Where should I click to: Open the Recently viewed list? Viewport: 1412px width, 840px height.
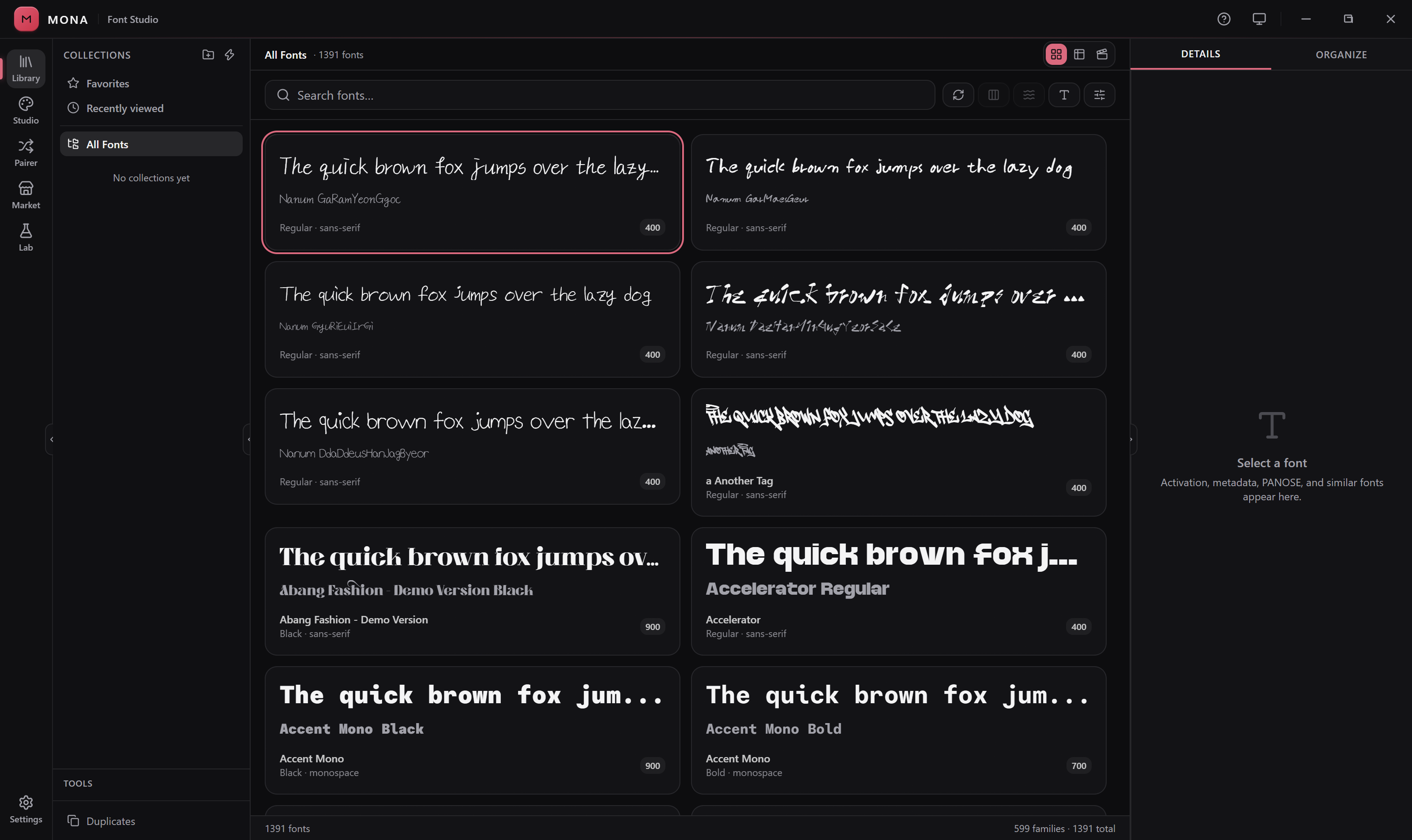[151, 108]
